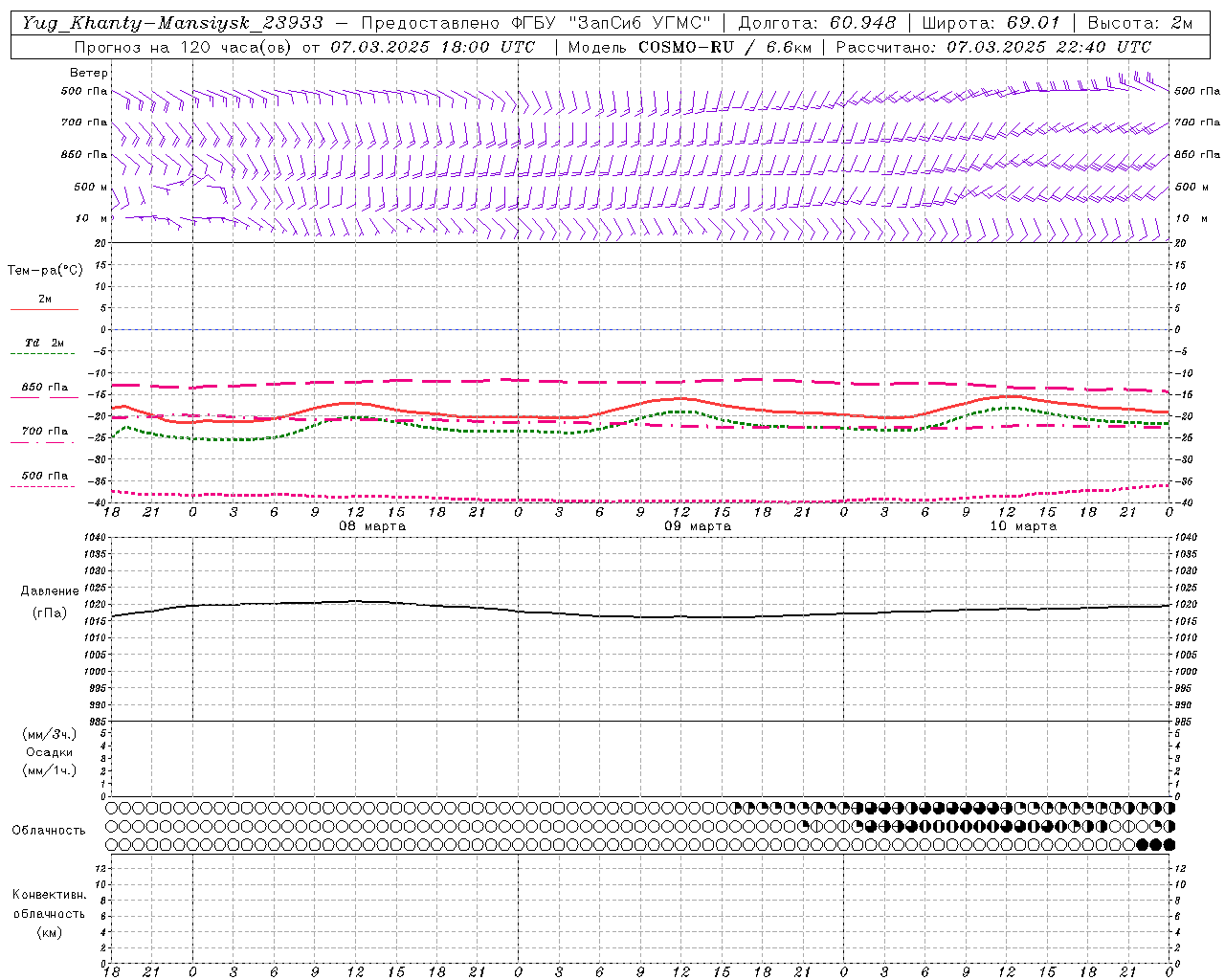
Task: Click the 'Рассчитано: 07.03.2025 22:40 UTC' text
Action: (x=993, y=47)
